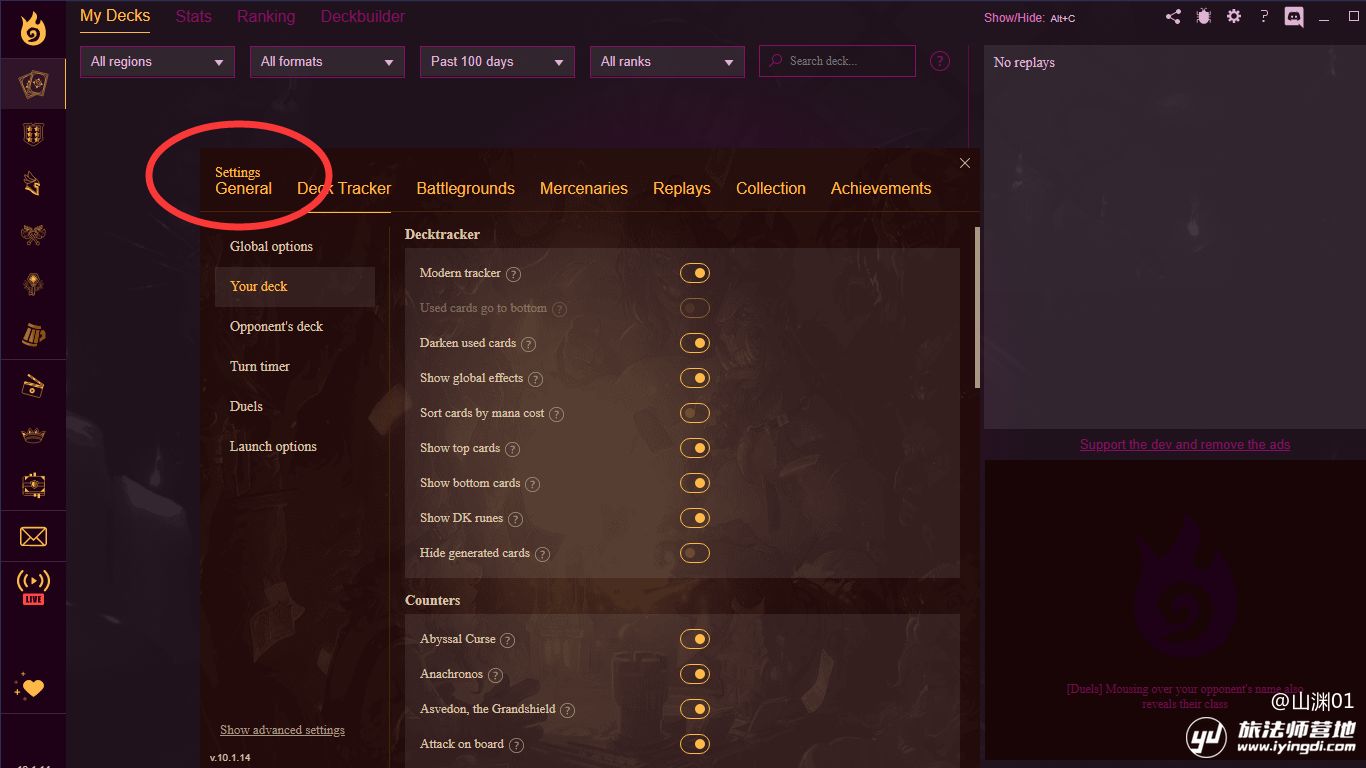Screen dimensions: 1366x768
Task: Toggle the Modern tracker switch
Action: coord(695,273)
